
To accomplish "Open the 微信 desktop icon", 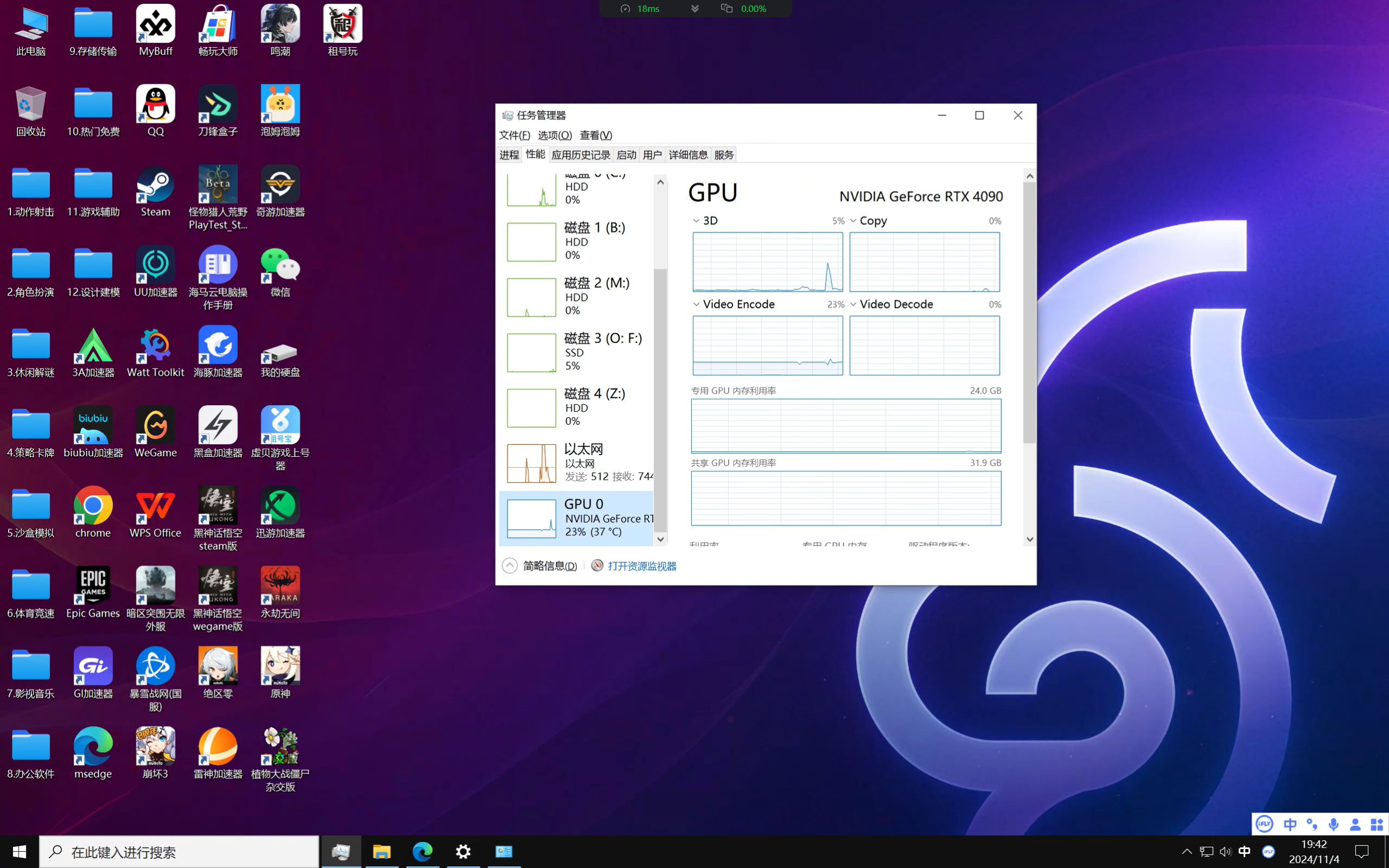I will tap(280, 272).
